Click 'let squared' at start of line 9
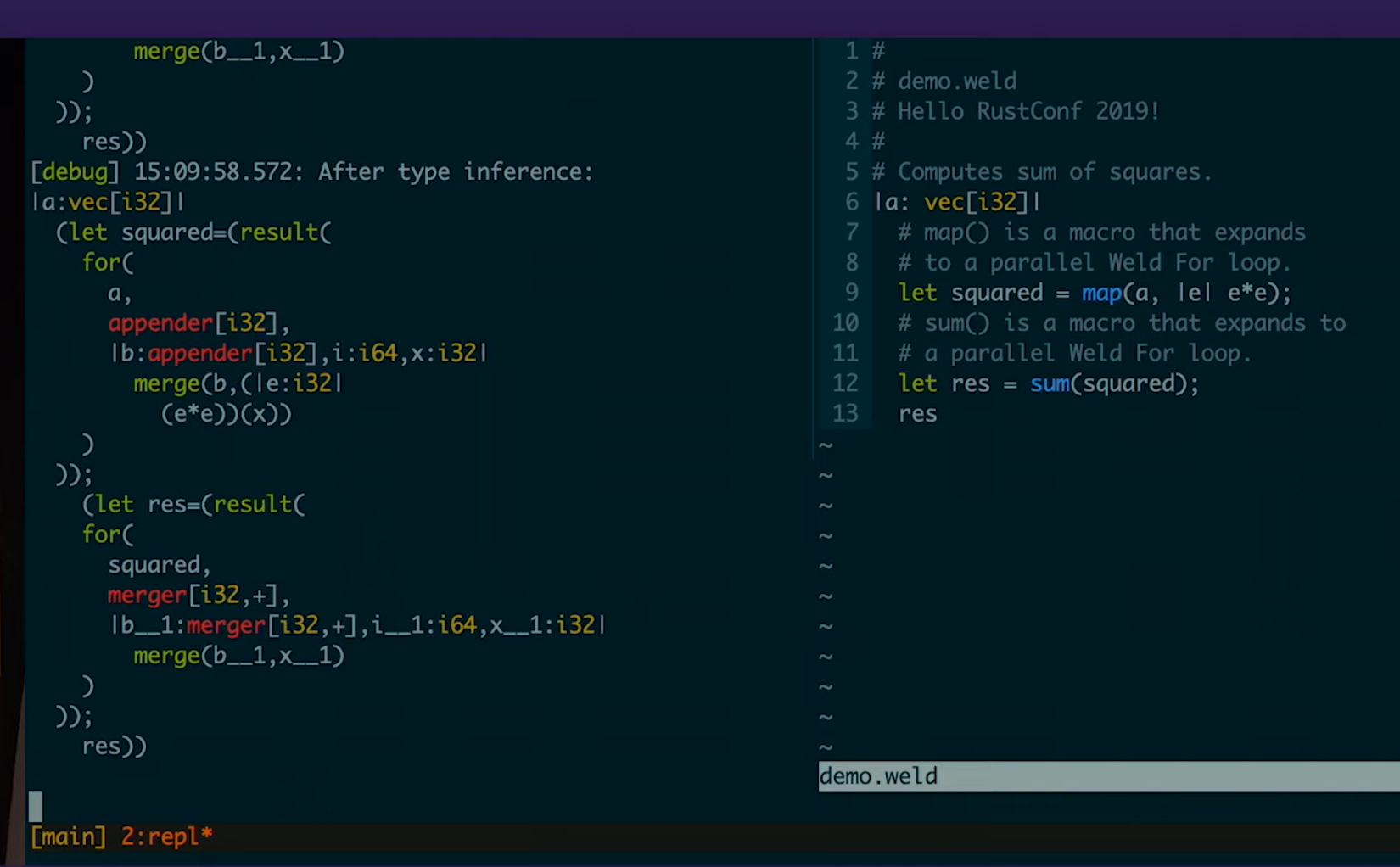The width and height of the screenshot is (1400, 867). click(971, 294)
